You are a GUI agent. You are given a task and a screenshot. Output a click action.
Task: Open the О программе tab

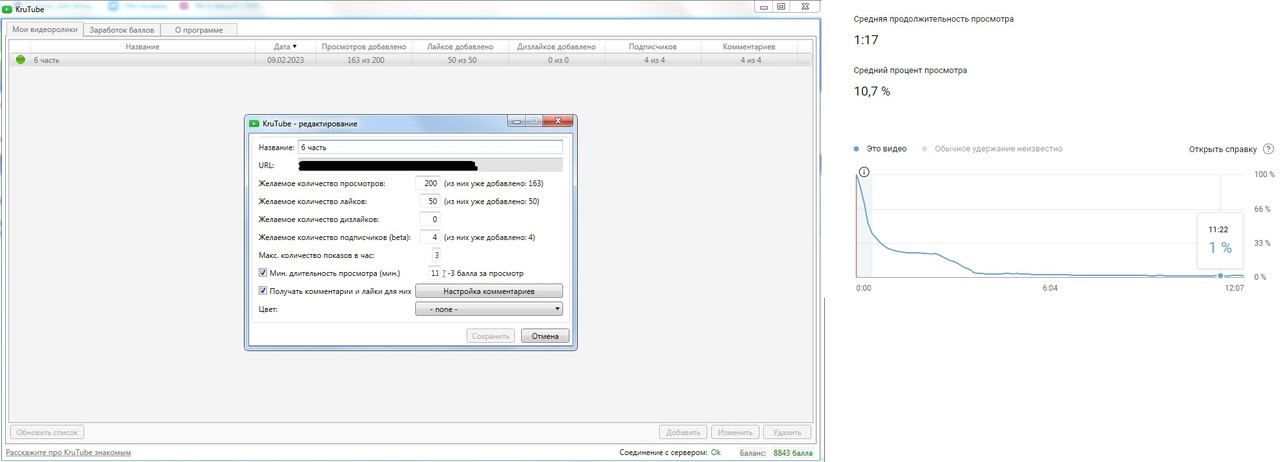199,29
